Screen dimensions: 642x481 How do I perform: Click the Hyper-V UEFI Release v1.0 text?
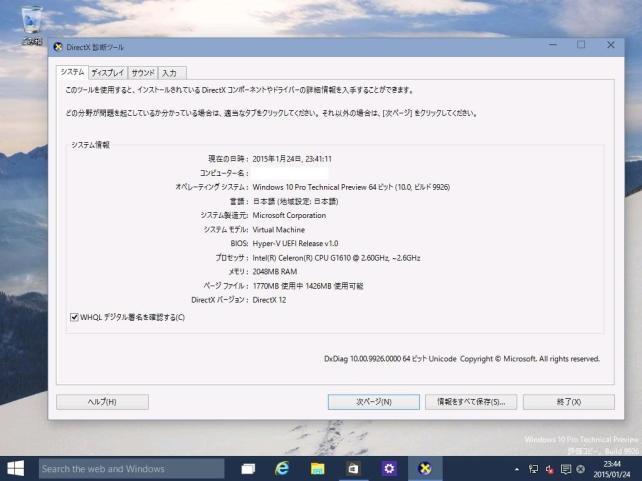click(295, 244)
